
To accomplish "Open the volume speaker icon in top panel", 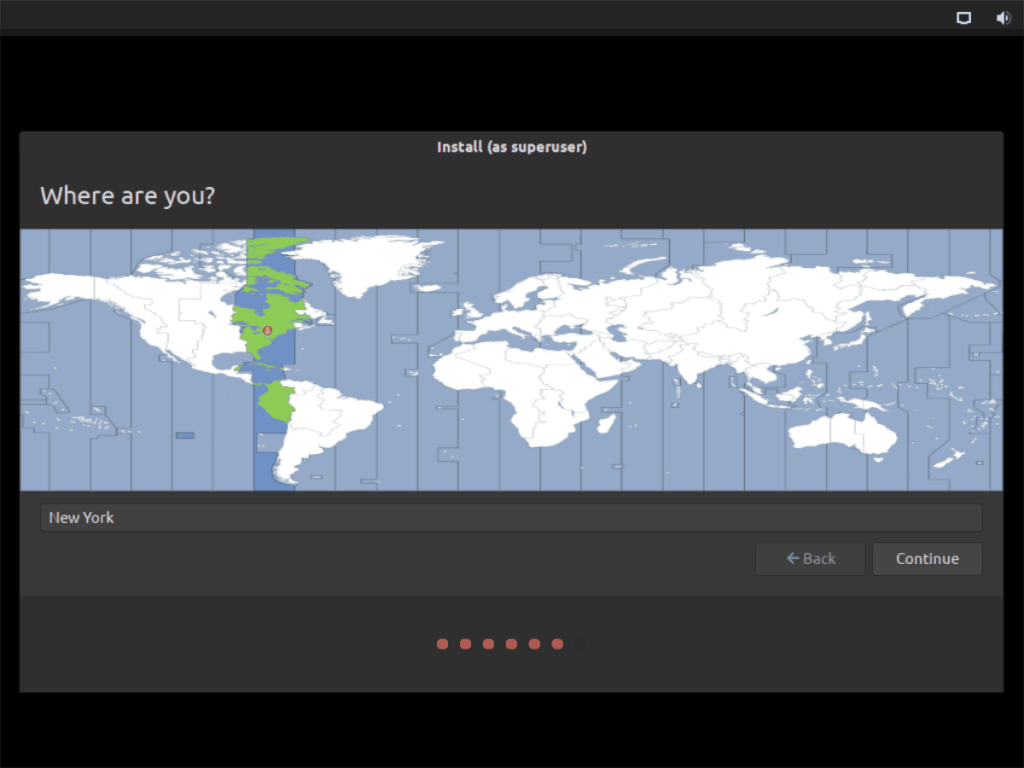I will click(1003, 18).
